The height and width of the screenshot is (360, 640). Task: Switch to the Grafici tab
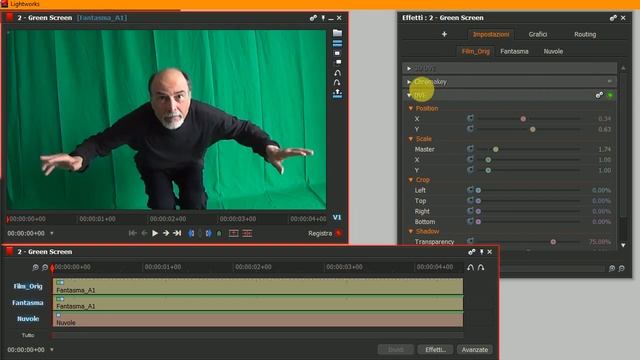(x=538, y=35)
